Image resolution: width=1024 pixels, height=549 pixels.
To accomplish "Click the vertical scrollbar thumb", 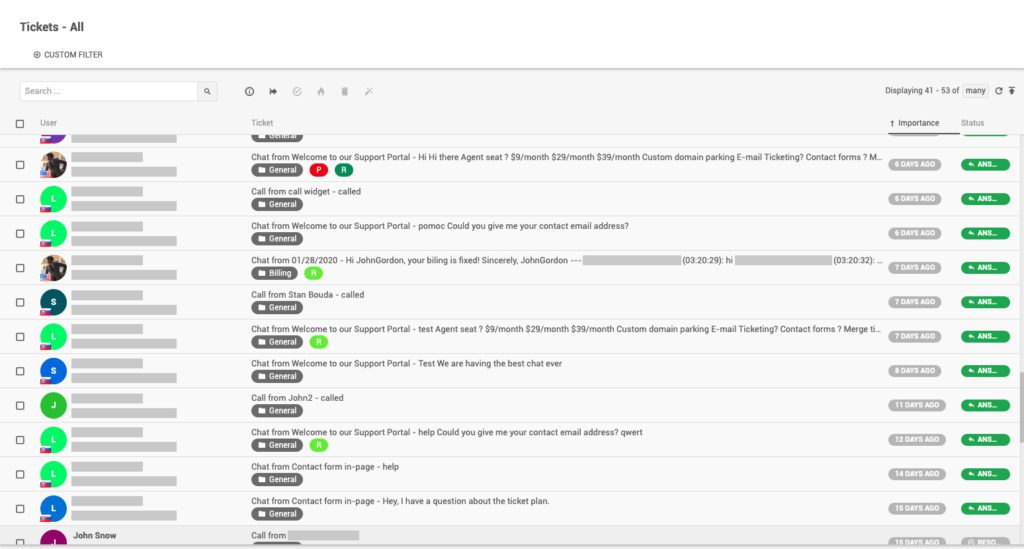I will (1021, 408).
